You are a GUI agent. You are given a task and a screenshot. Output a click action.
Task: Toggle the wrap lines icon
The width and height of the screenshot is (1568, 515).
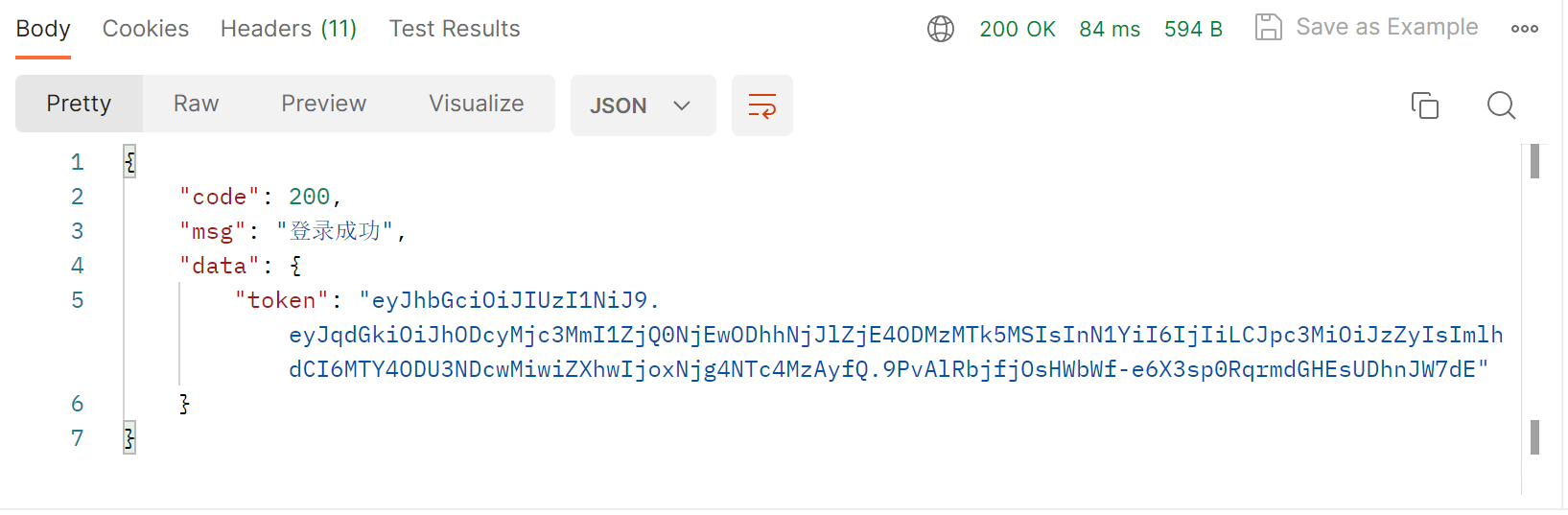(x=762, y=105)
